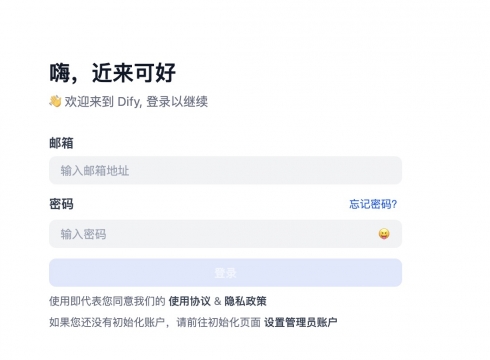
Task: Click the word Dify in subtitle
Action: [x=128, y=102]
